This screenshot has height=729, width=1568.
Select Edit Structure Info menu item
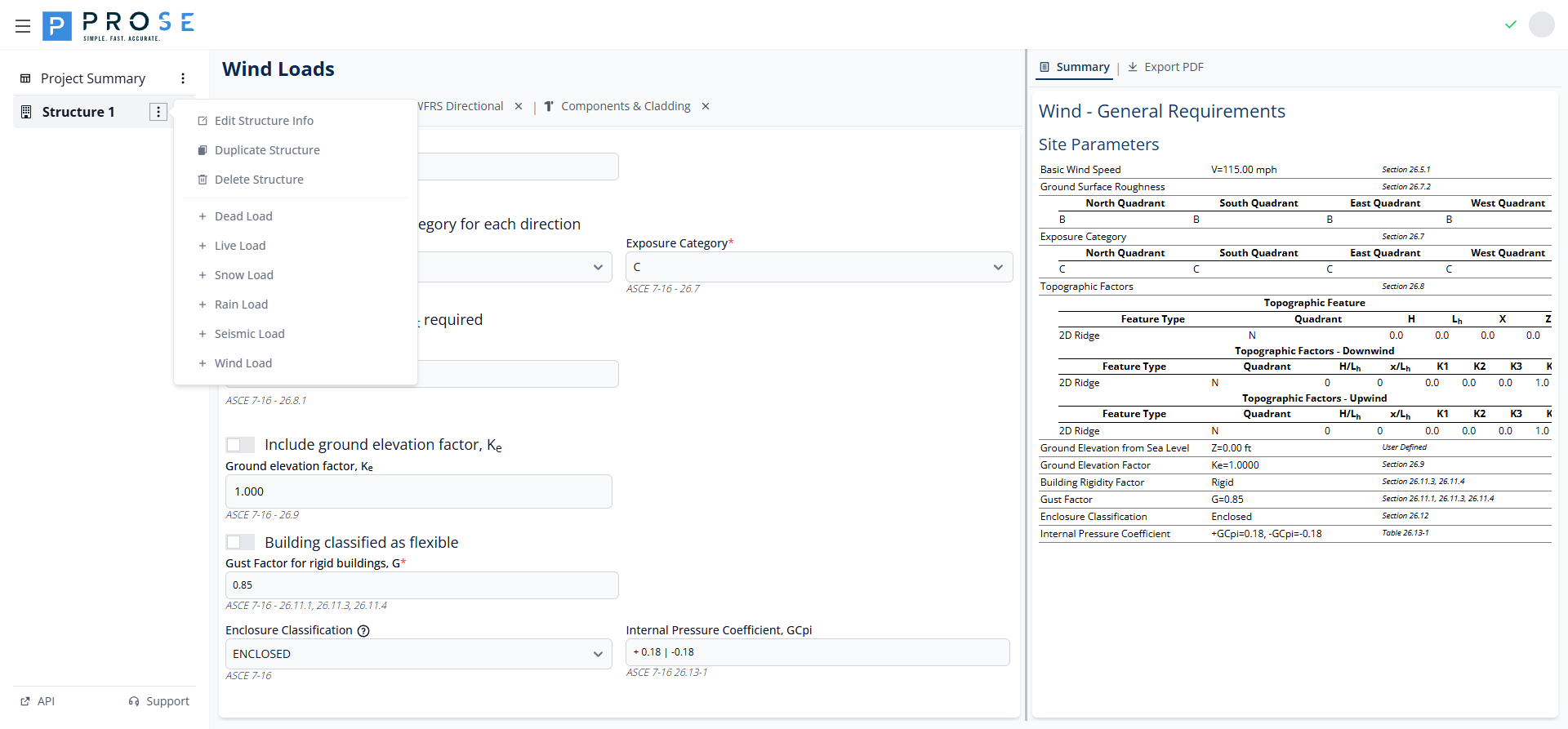click(264, 121)
